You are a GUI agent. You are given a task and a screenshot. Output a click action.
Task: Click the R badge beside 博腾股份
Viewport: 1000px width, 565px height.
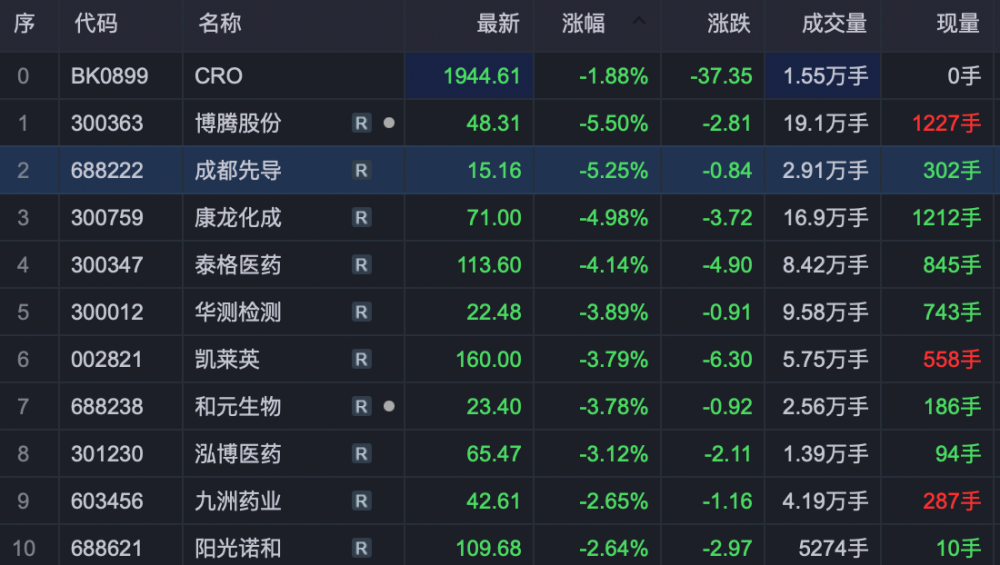pos(361,123)
